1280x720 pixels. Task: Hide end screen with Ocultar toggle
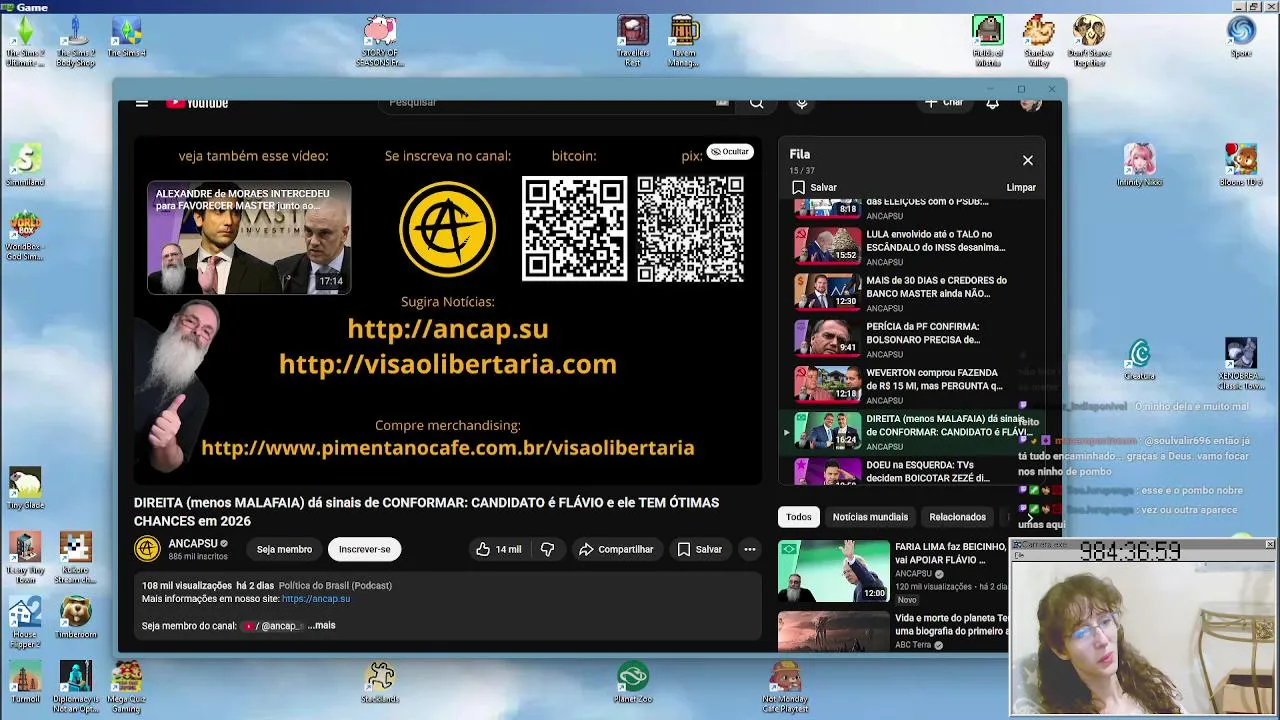click(729, 151)
